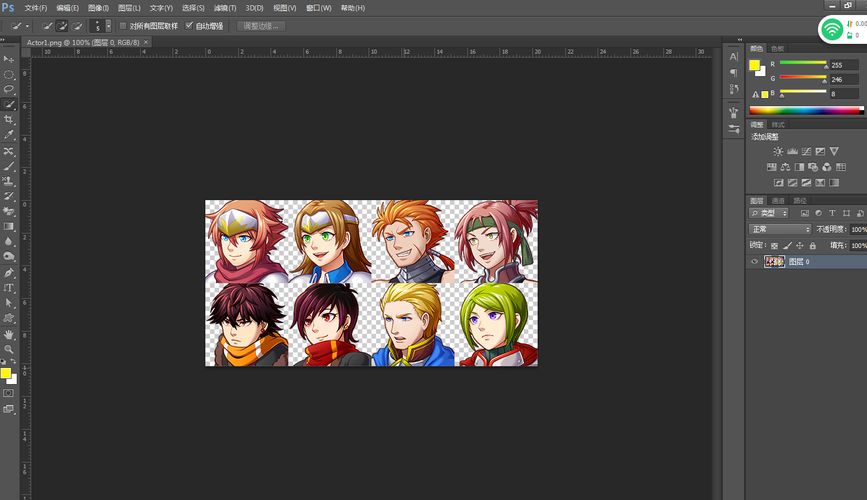867x500 pixels.
Task: Select the Pen tool
Action: click(8, 273)
